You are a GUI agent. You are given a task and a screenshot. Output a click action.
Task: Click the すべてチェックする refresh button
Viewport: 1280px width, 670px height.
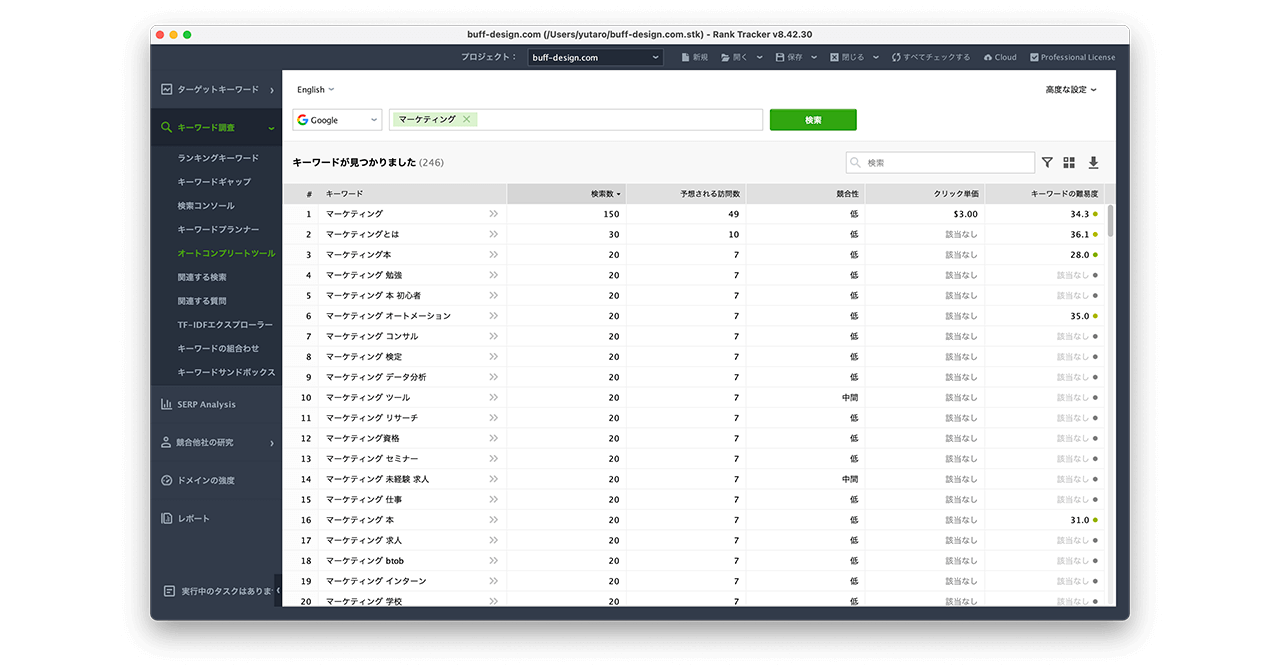[930, 57]
